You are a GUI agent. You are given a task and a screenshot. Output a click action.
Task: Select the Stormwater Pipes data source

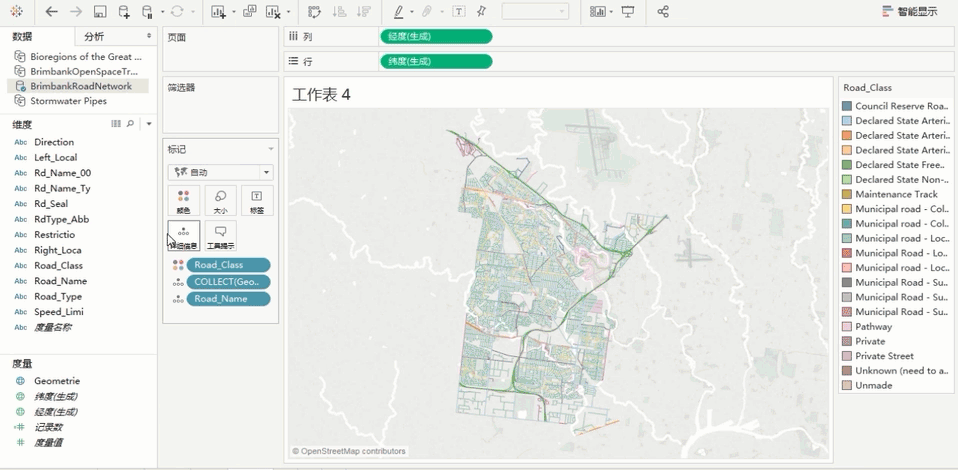[x=68, y=101]
